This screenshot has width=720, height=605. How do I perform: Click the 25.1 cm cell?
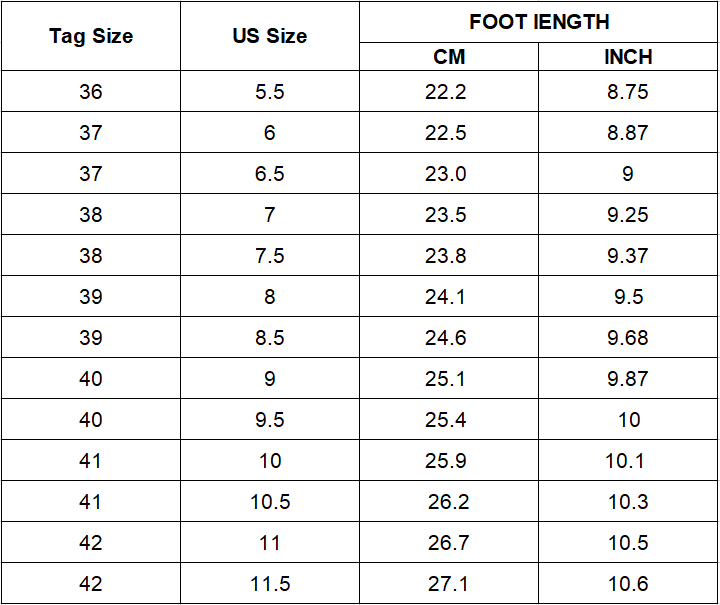click(x=446, y=379)
